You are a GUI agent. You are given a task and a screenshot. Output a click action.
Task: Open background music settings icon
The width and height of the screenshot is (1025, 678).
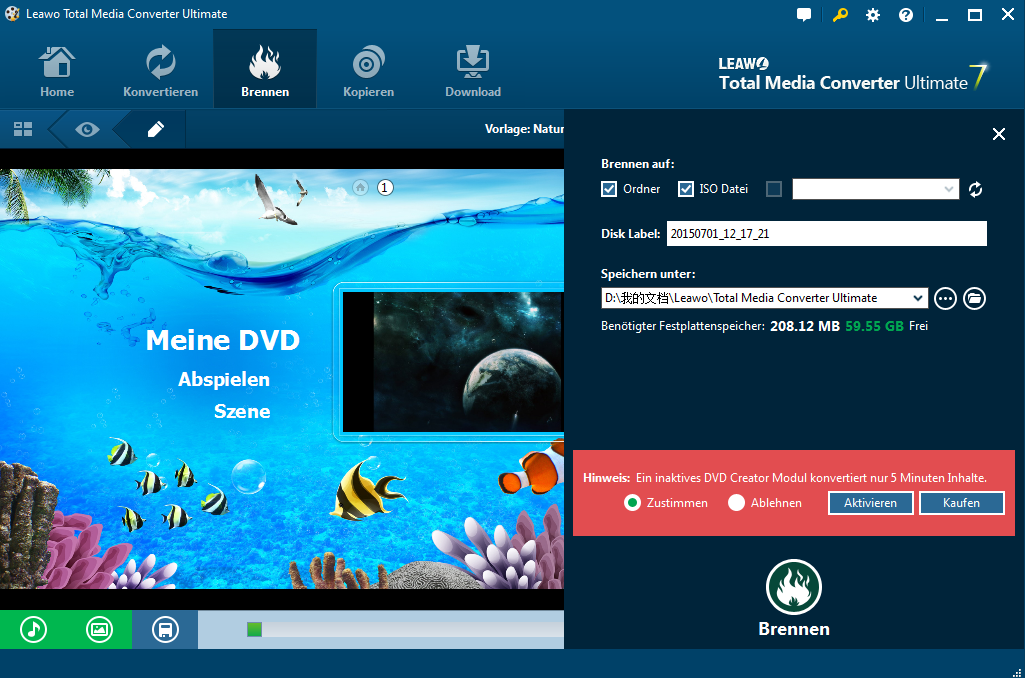point(33,629)
